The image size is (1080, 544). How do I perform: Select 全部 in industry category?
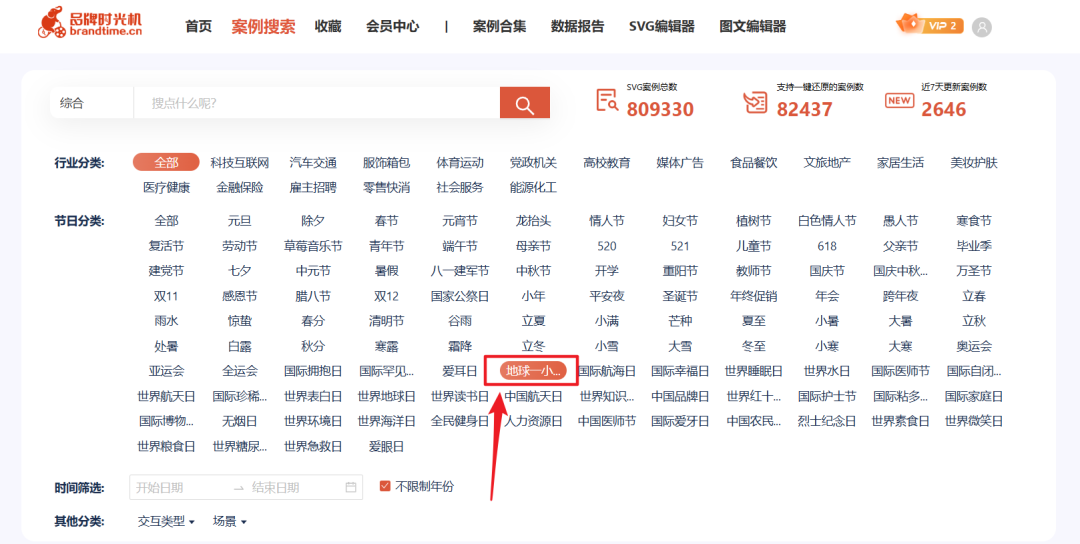click(166, 163)
